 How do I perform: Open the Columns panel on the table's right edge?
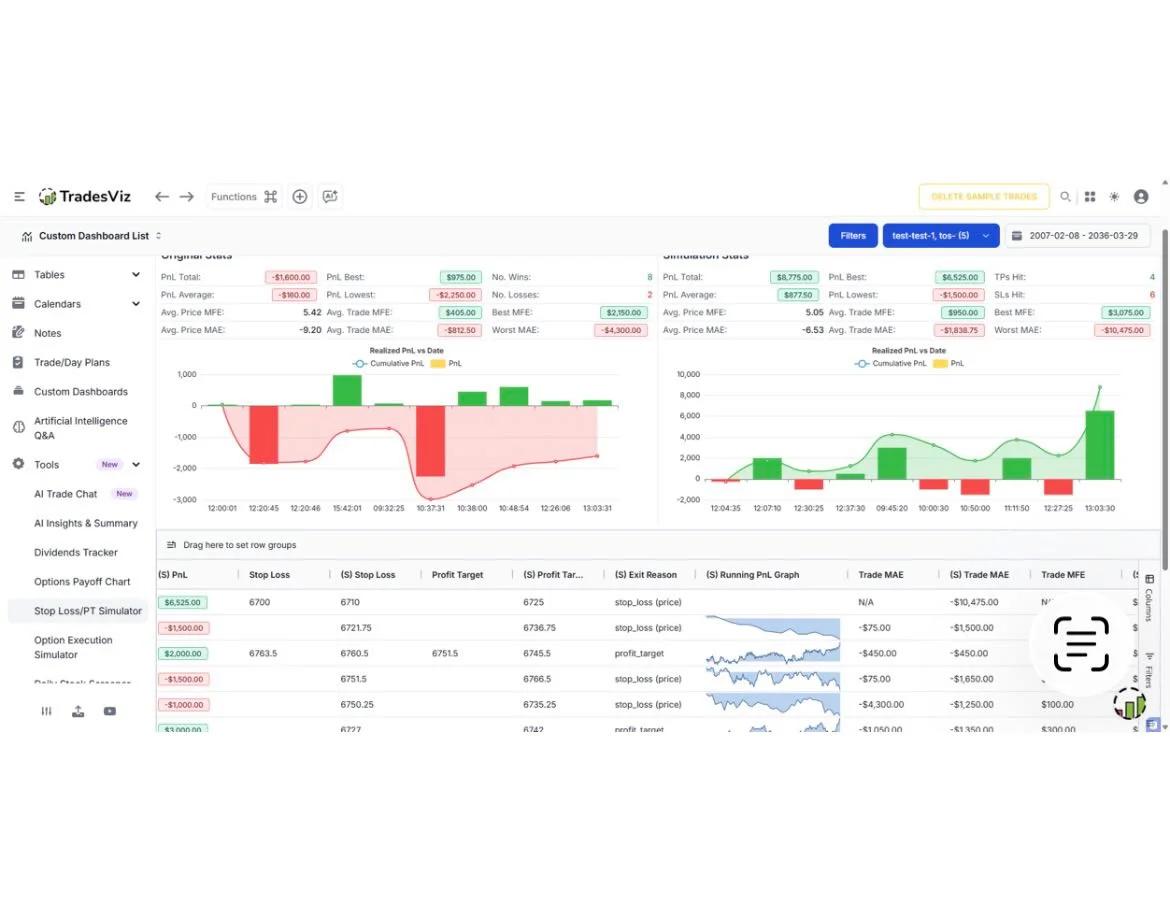click(1148, 592)
